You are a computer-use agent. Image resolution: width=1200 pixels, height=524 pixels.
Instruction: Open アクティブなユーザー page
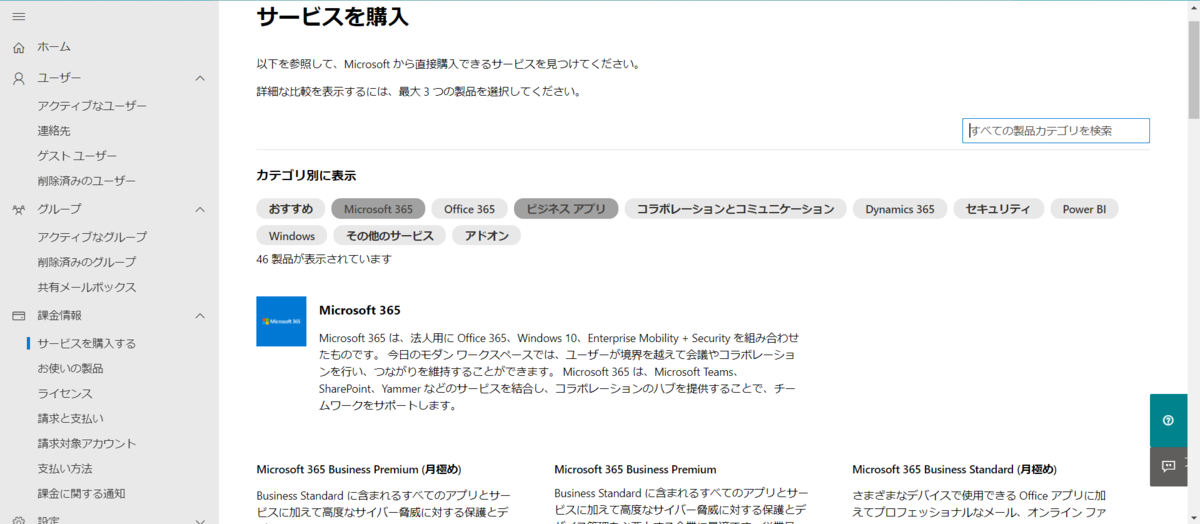coord(92,106)
